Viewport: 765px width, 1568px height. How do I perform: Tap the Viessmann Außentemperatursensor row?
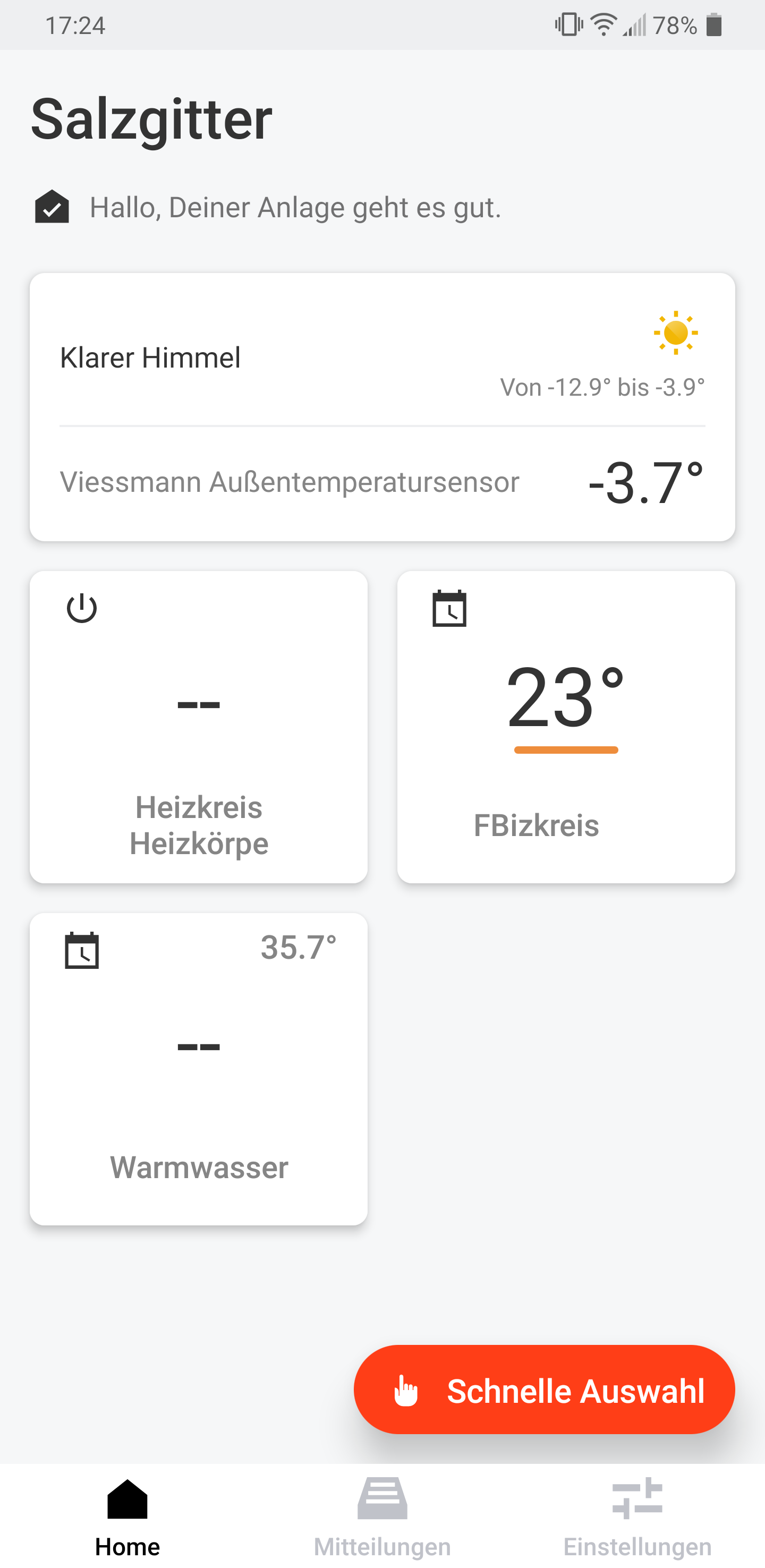(x=382, y=483)
